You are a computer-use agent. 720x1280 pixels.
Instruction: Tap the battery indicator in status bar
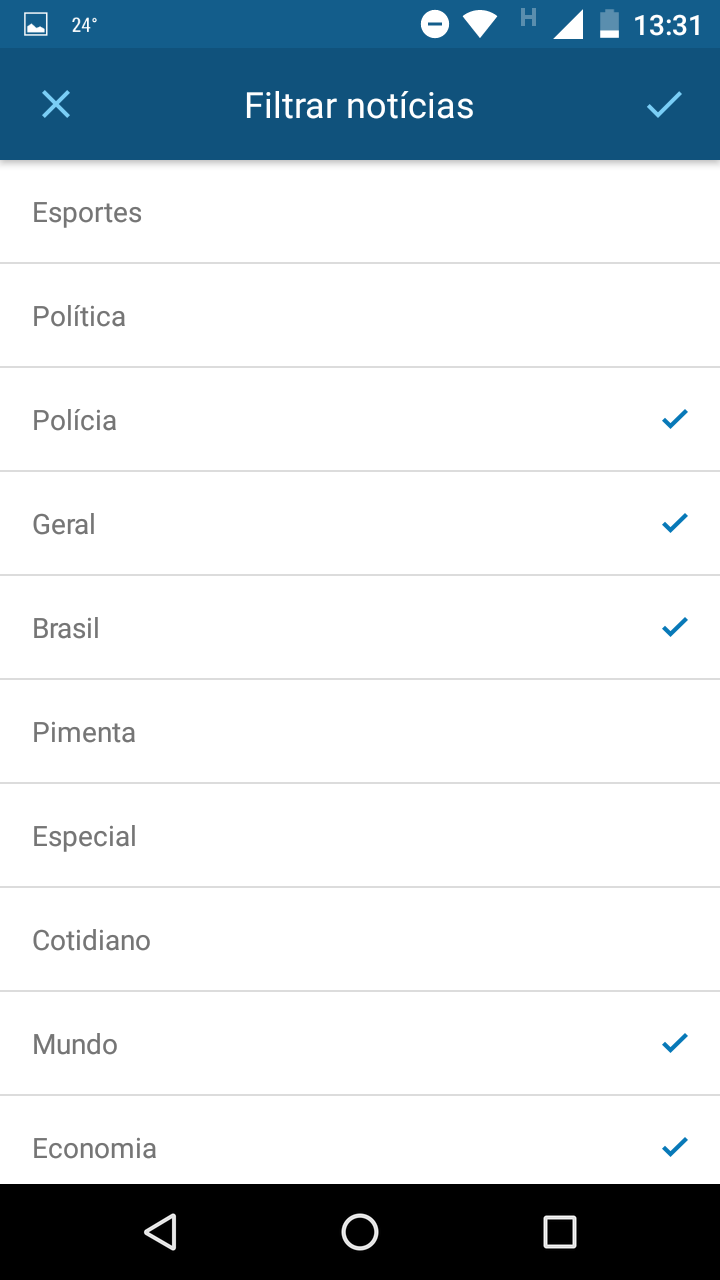tap(609, 24)
